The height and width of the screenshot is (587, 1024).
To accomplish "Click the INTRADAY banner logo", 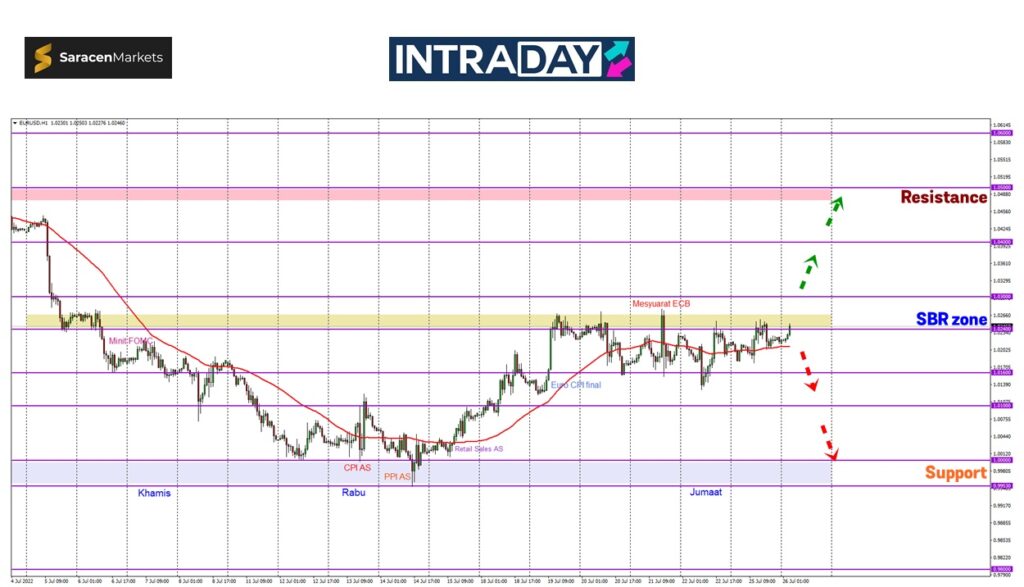I will tap(511, 59).
